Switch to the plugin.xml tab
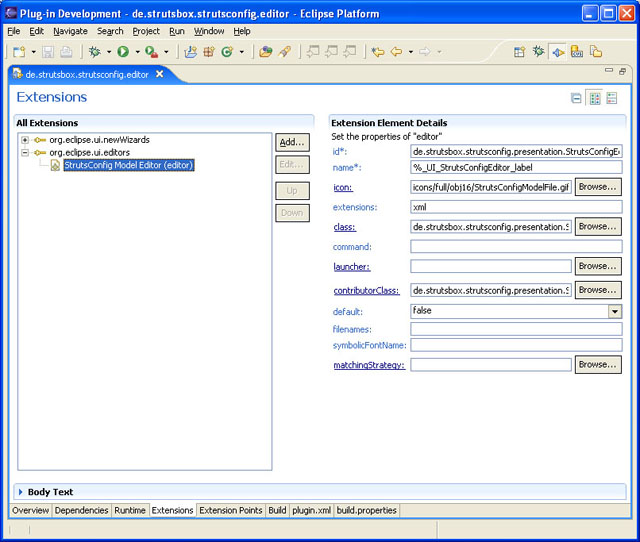640x542 pixels. (x=311, y=510)
